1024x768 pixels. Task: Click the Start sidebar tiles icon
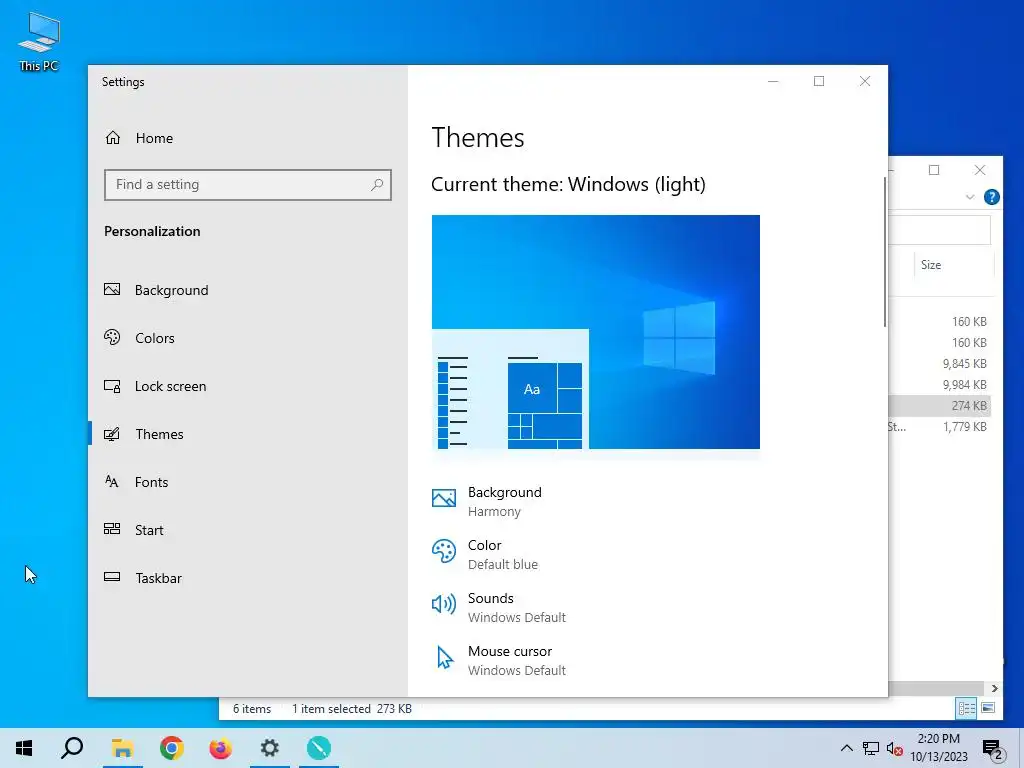click(112, 529)
